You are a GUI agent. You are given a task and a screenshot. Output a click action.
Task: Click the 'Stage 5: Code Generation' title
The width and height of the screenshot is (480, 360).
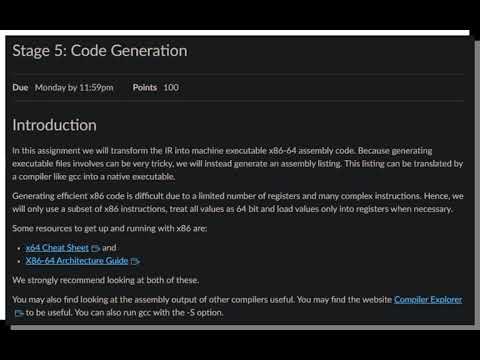click(x=100, y=51)
